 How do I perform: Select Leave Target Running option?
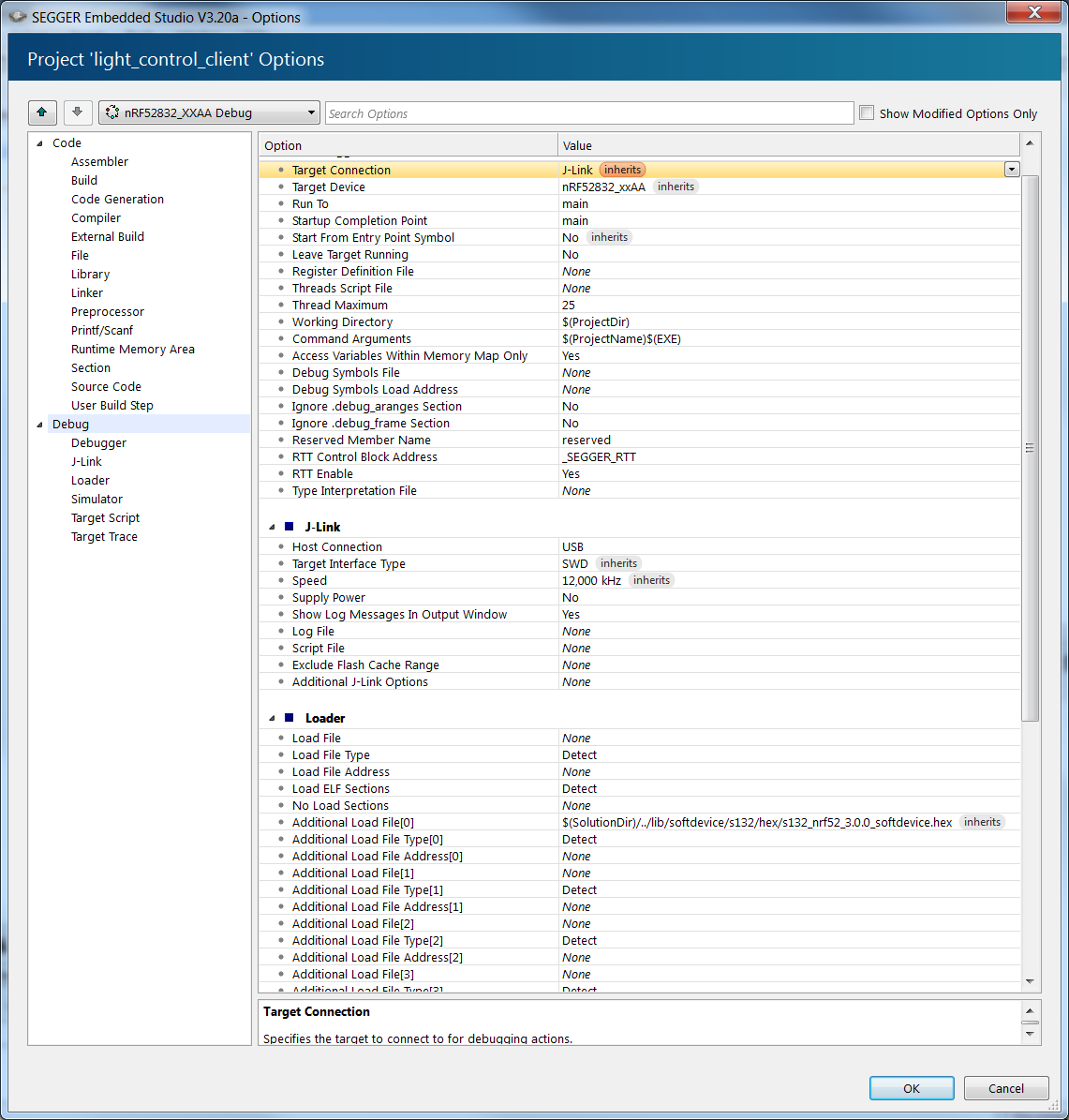640,254
